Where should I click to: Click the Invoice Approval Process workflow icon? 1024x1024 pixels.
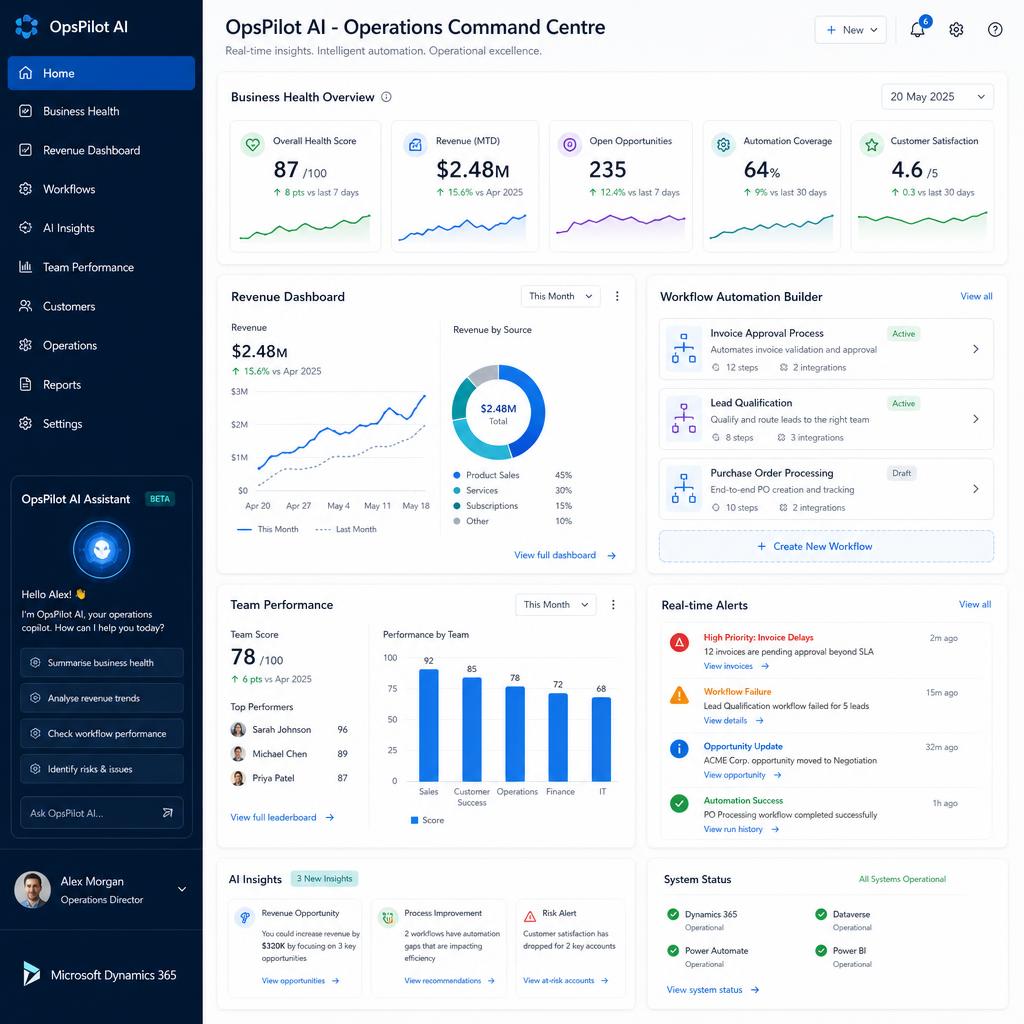click(x=683, y=349)
